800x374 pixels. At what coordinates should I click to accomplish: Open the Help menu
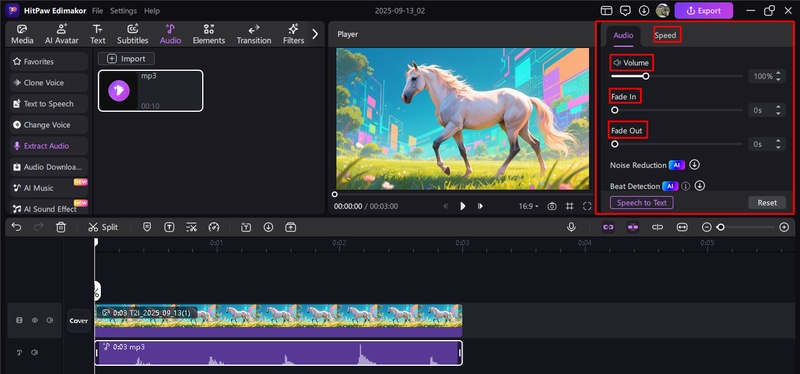(152, 11)
